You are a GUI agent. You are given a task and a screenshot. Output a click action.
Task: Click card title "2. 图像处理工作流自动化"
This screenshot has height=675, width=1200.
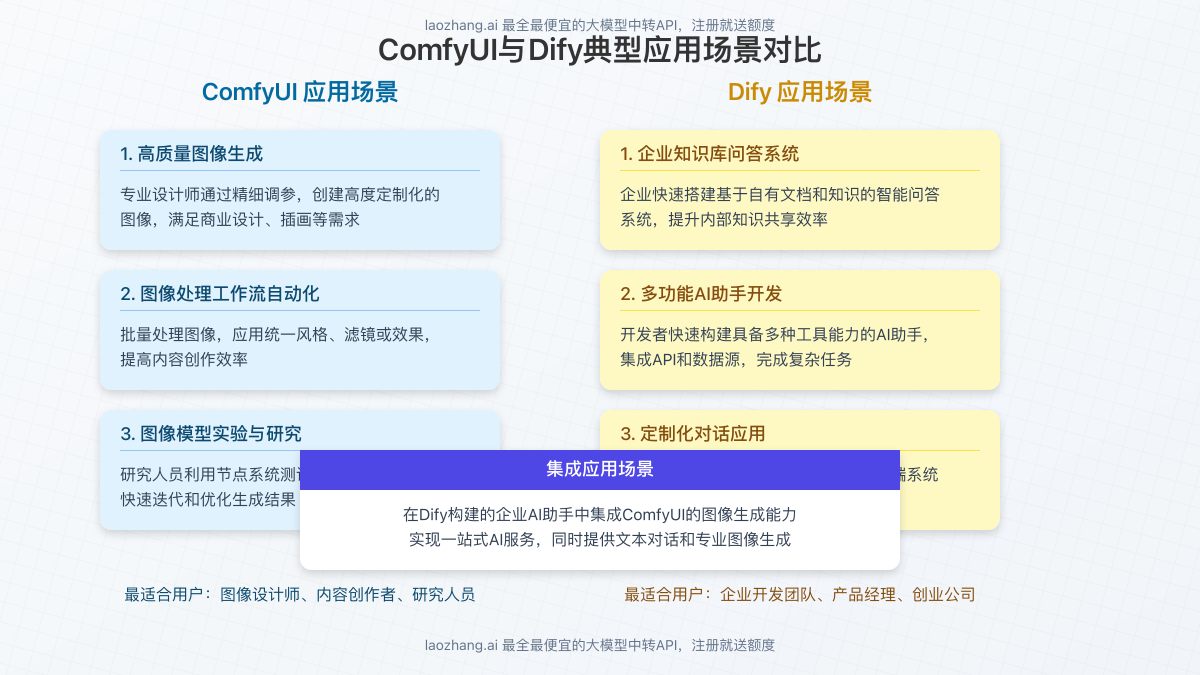tap(220, 294)
